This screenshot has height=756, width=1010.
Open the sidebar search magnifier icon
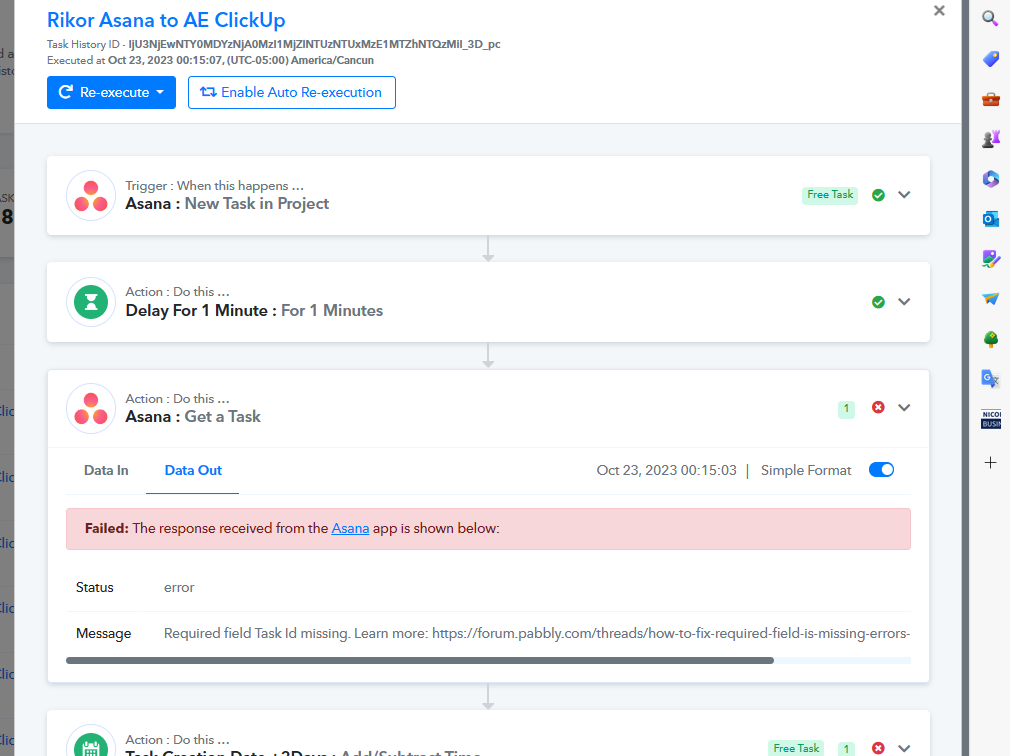tap(991, 17)
